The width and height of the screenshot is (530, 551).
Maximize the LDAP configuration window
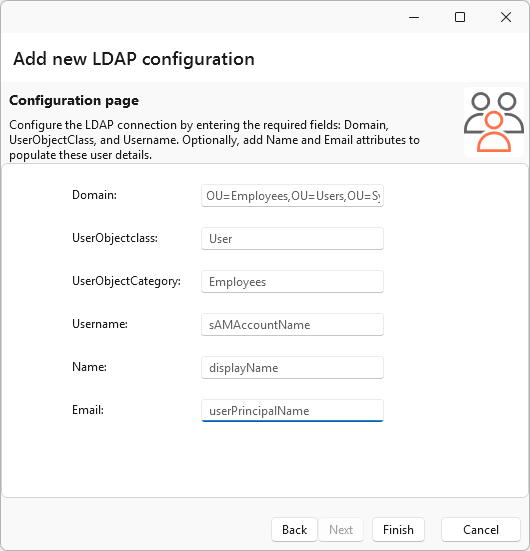(x=460, y=17)
